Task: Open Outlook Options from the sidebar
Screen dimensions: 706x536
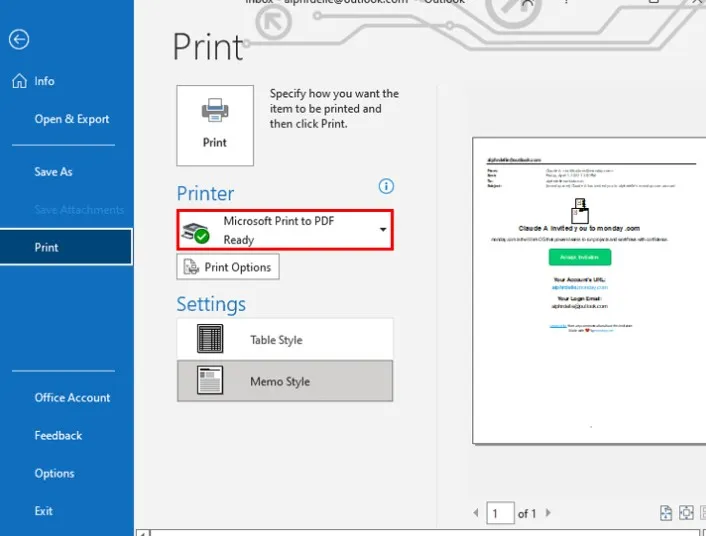Action: (54, 474)
